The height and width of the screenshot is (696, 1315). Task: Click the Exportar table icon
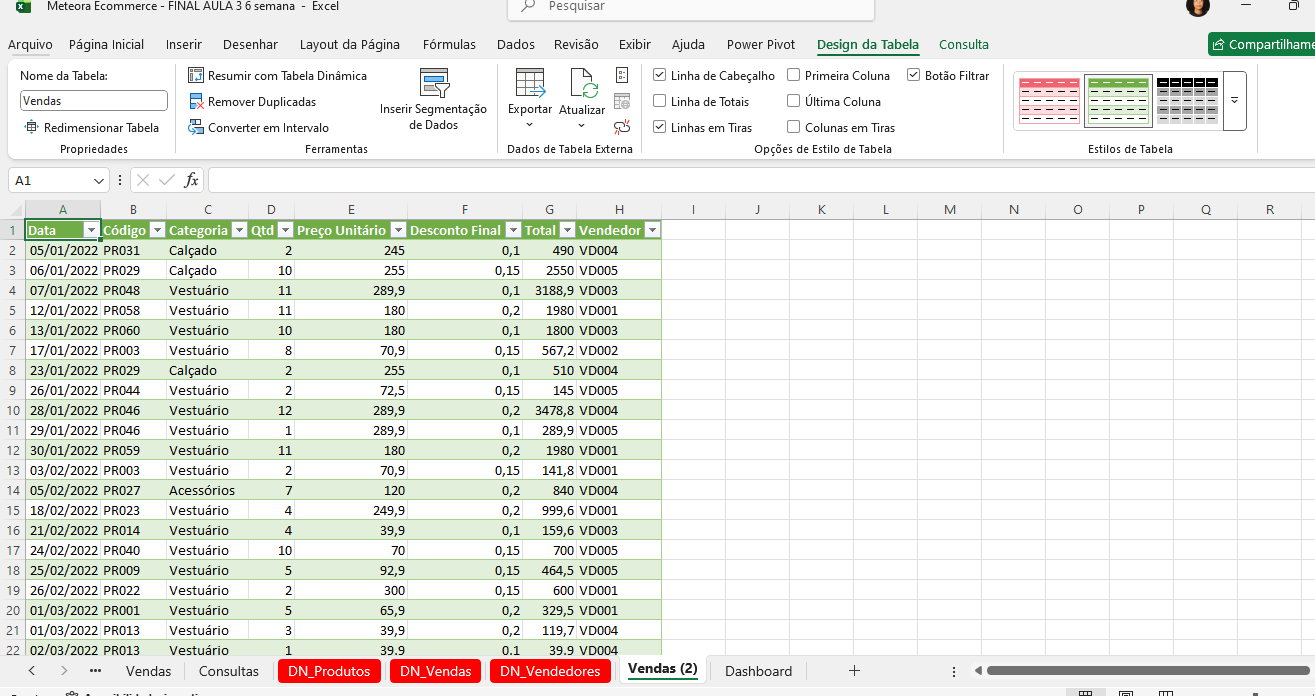pos(529,83)
